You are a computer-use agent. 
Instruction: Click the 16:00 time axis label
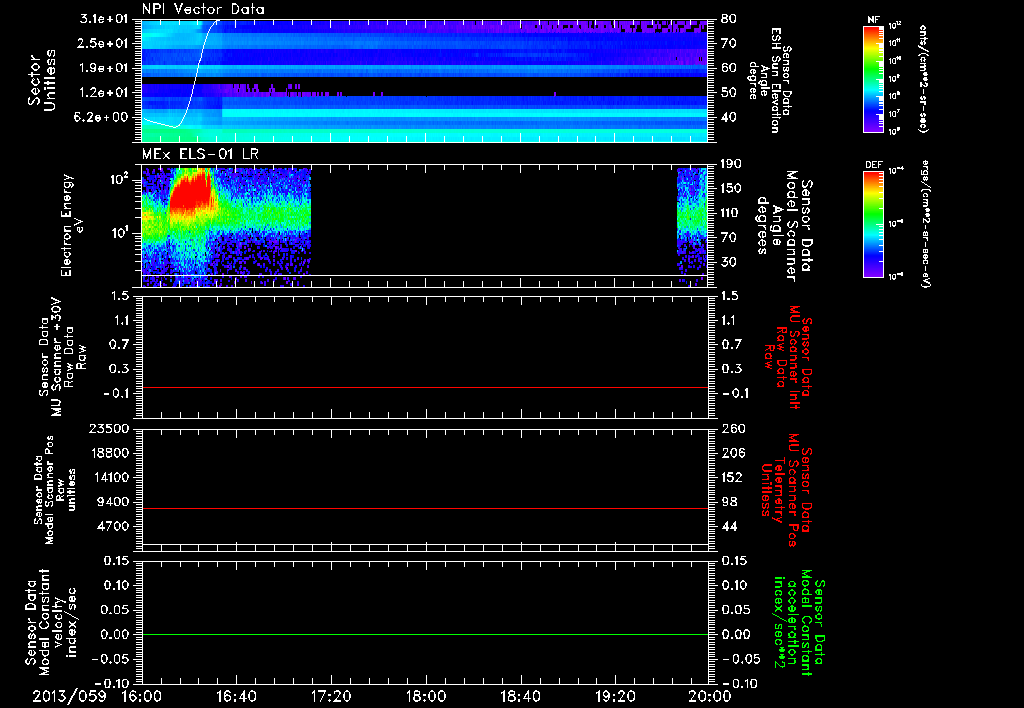[x=142, y=696]
